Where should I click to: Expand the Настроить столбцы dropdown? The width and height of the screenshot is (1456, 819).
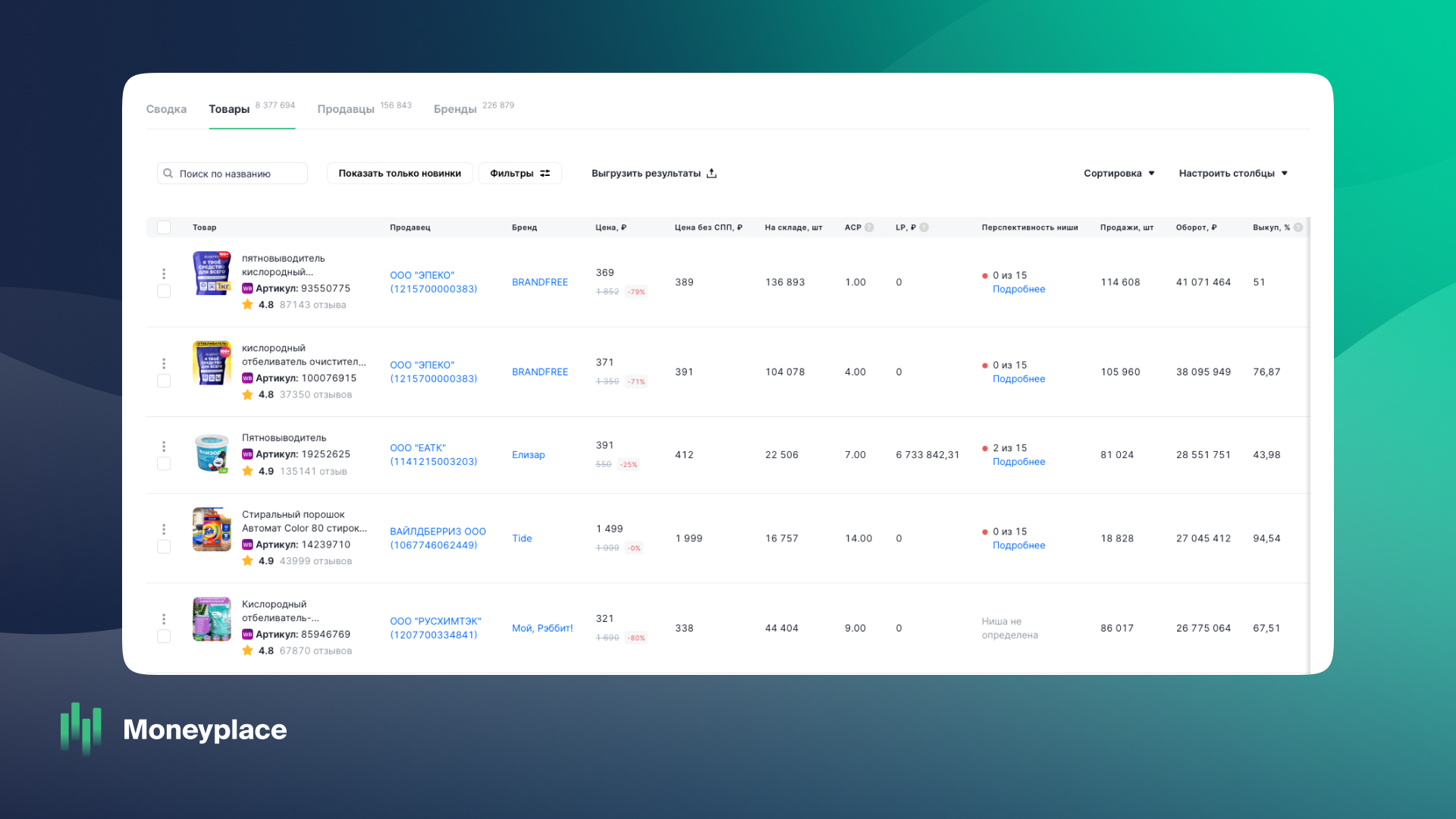[x=1232, y=174]
